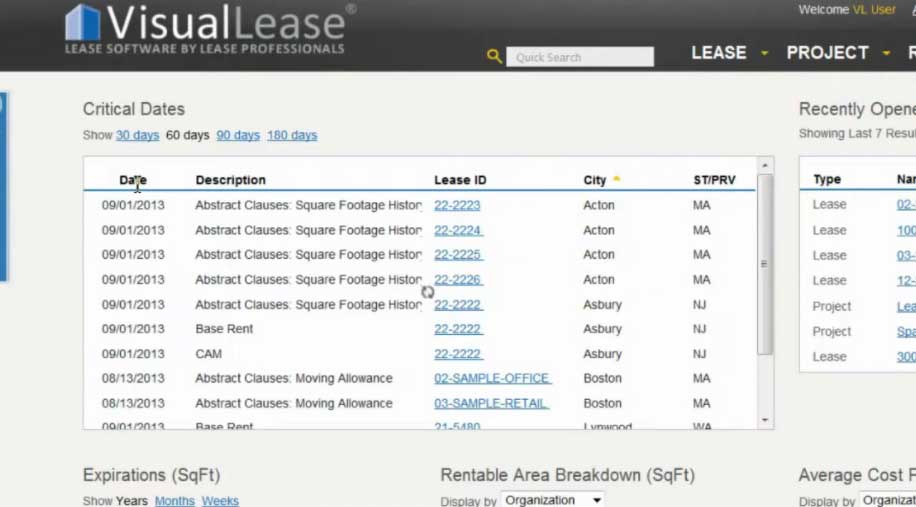Click the Critical Dates scrollbar down arrow

pos(765,421)
